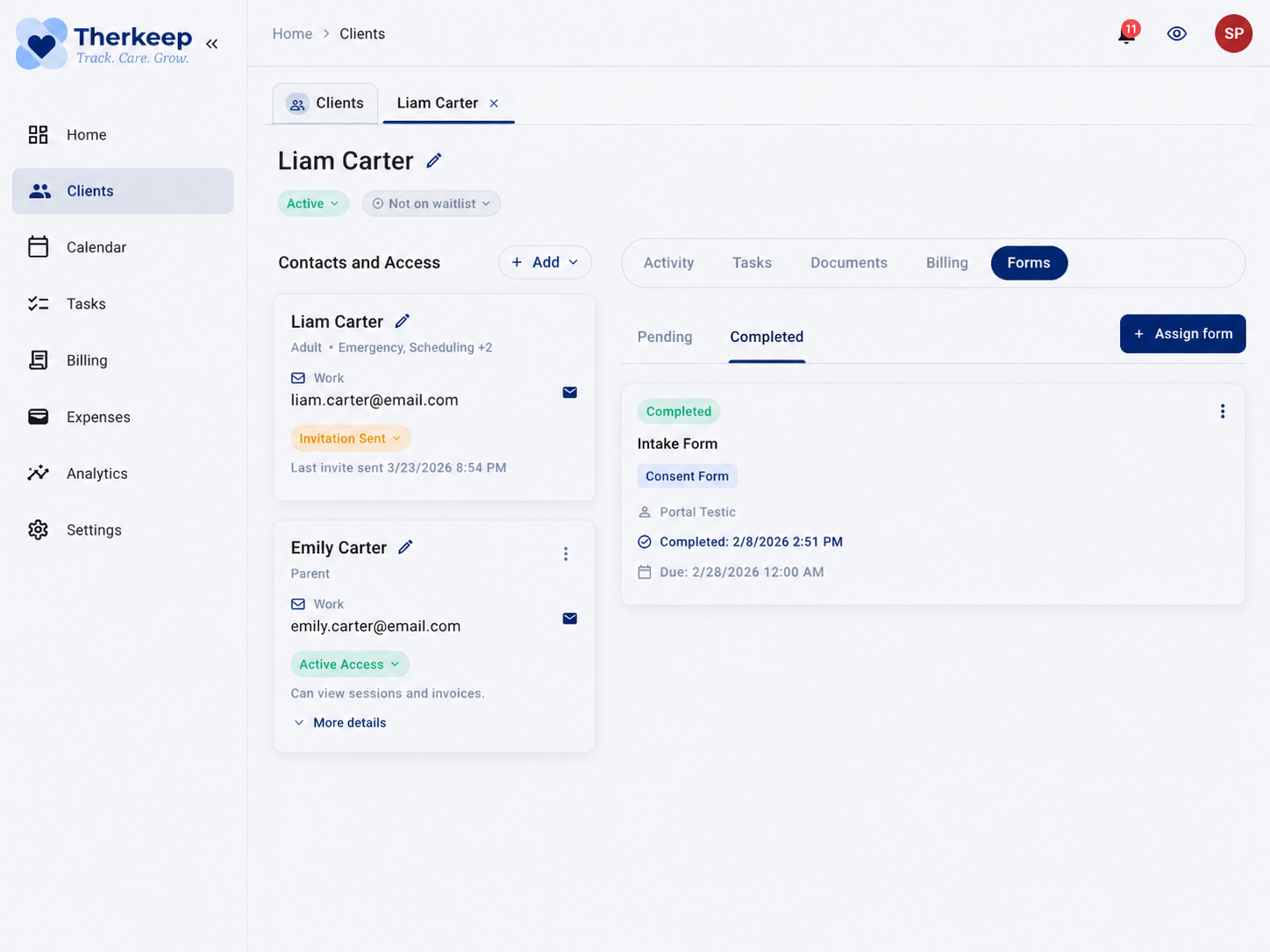Screen dimensions: 1270x952
Task: Open the Not on waitlist dropdown
Action: point(432,204)
